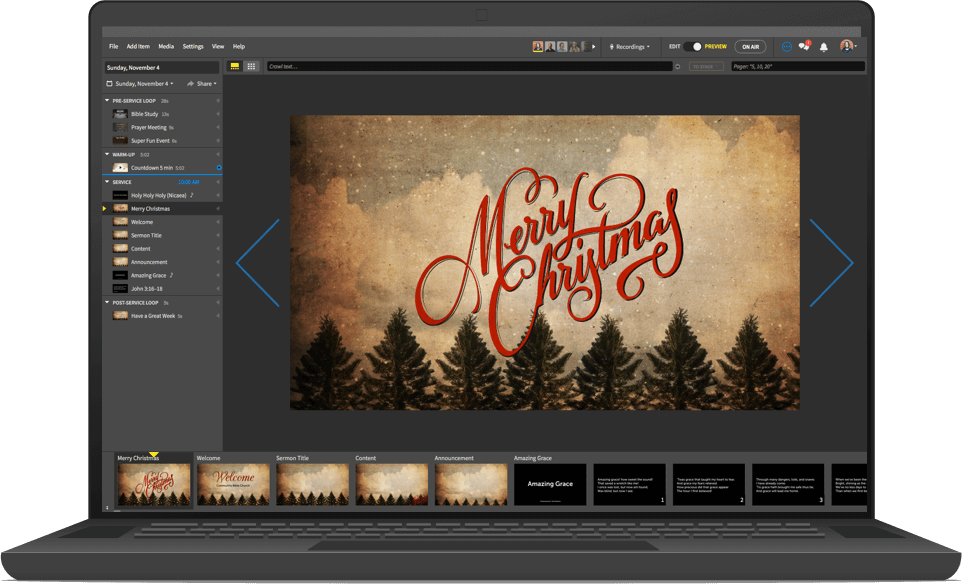Click the Share arrow icon in sidebar

pyautogui.click(x=190, y=84)
